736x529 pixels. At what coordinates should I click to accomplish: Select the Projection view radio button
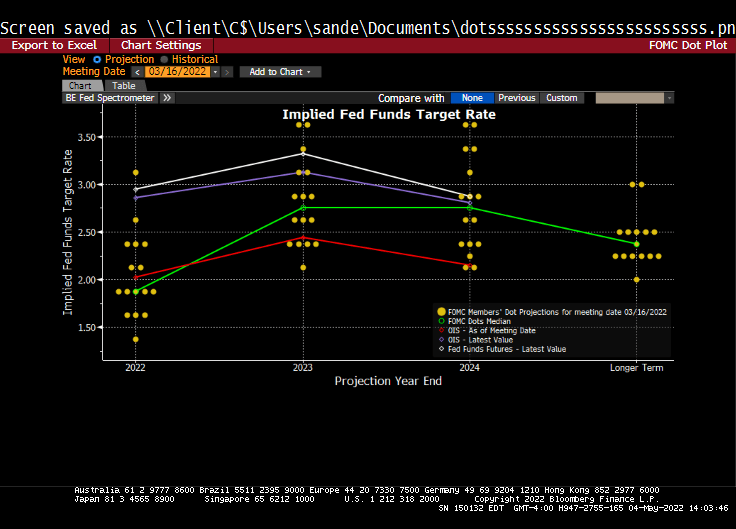pyautogui.click(x=97, y=60)
